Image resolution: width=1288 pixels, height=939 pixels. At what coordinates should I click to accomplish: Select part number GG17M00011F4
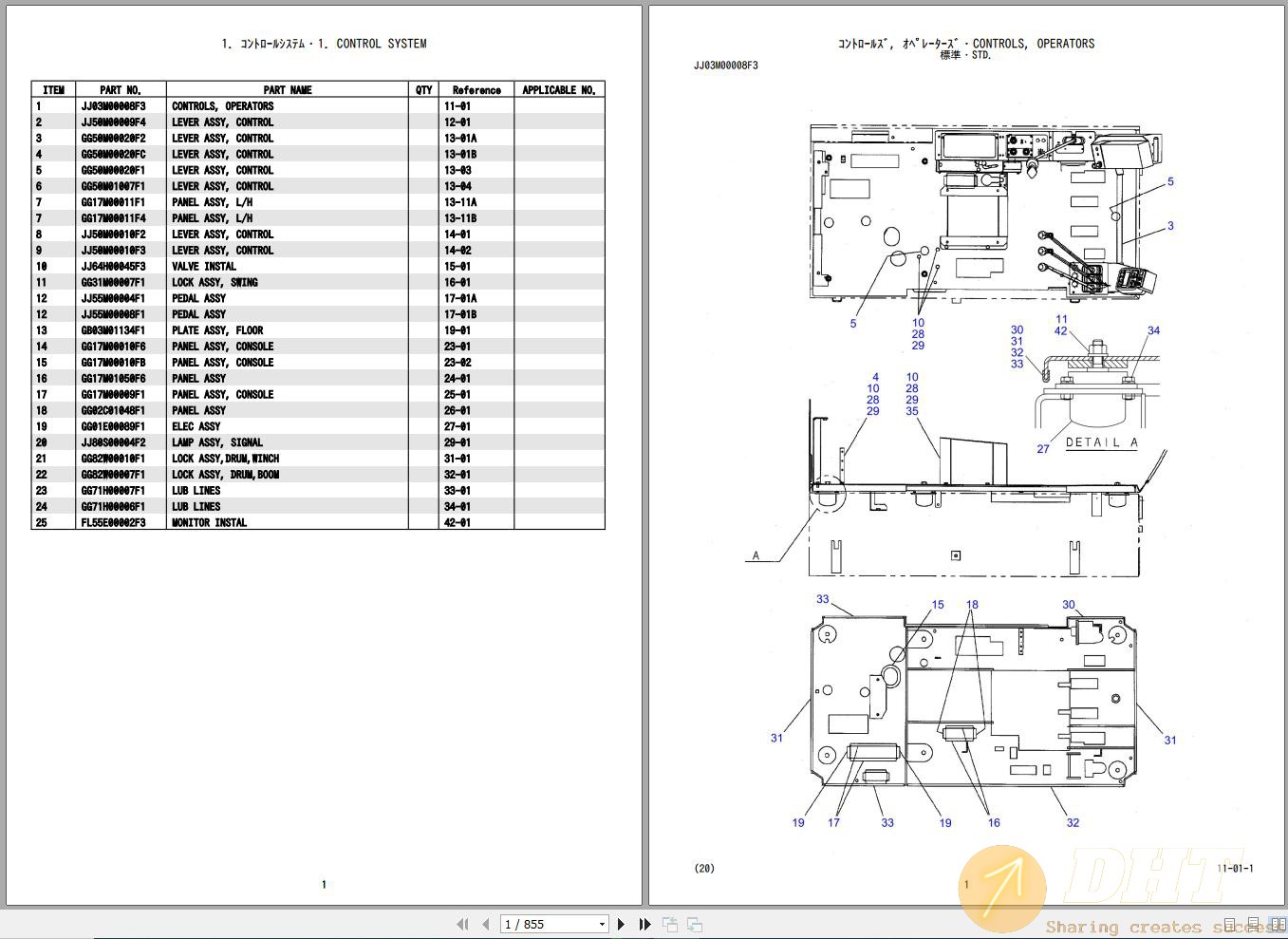coord(113,218)
